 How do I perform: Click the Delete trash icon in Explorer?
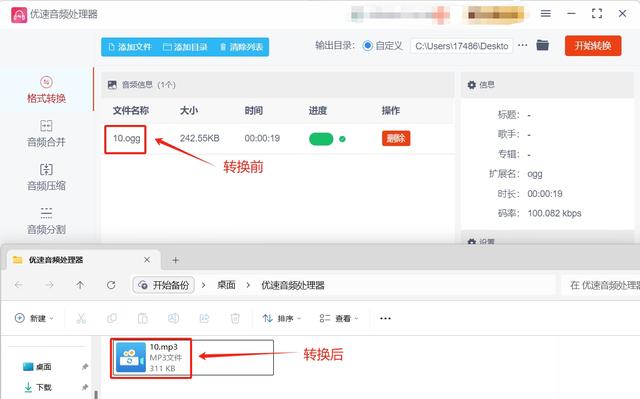pos(235,318)
